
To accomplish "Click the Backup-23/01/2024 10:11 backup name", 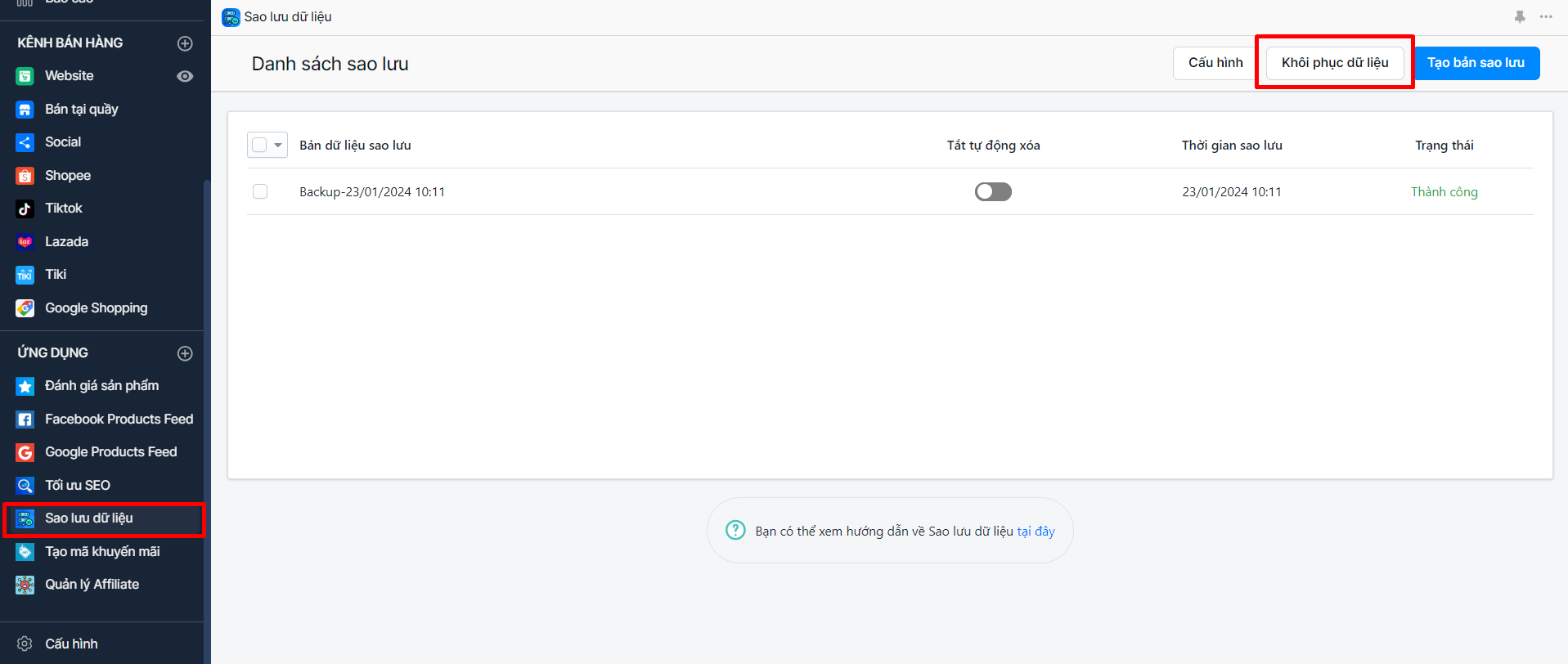I will click(x=372, y=192).
